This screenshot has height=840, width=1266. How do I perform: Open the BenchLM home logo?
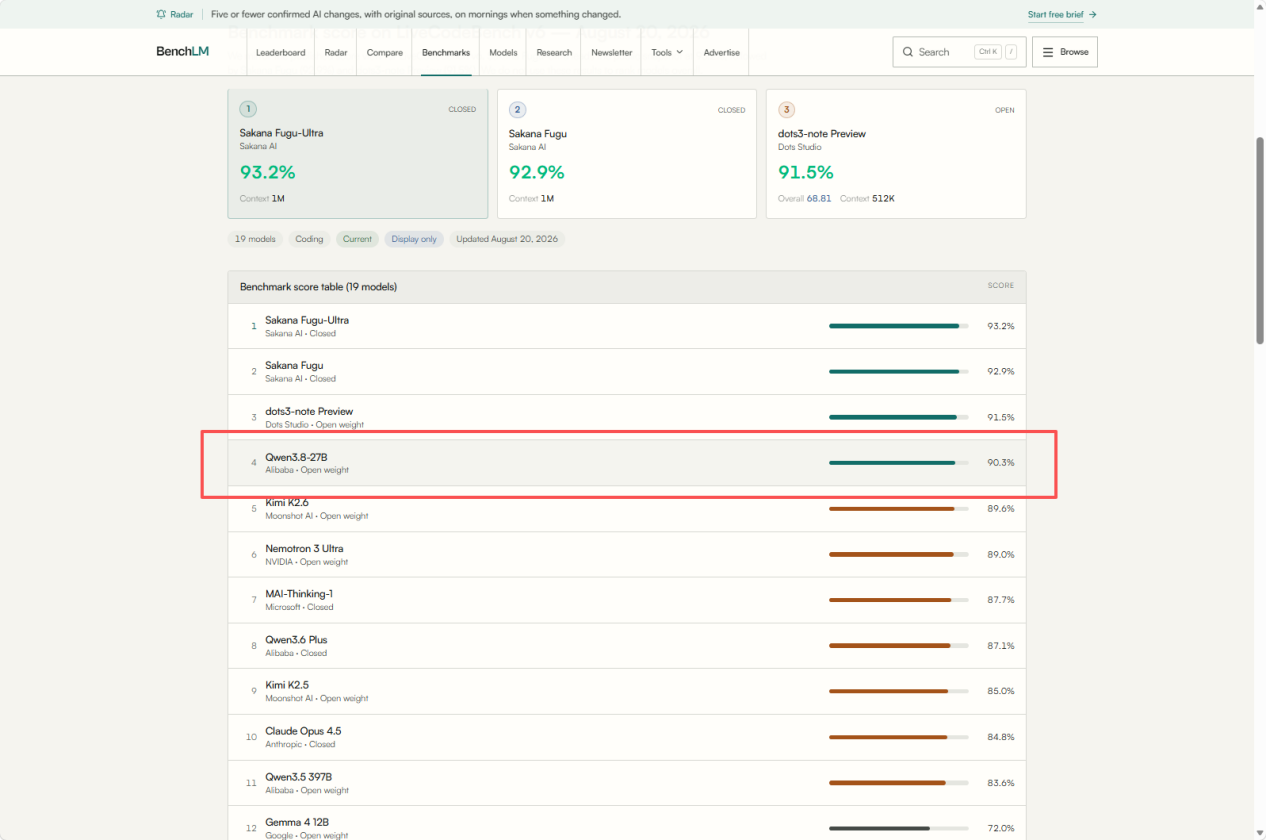coord(182,52)
